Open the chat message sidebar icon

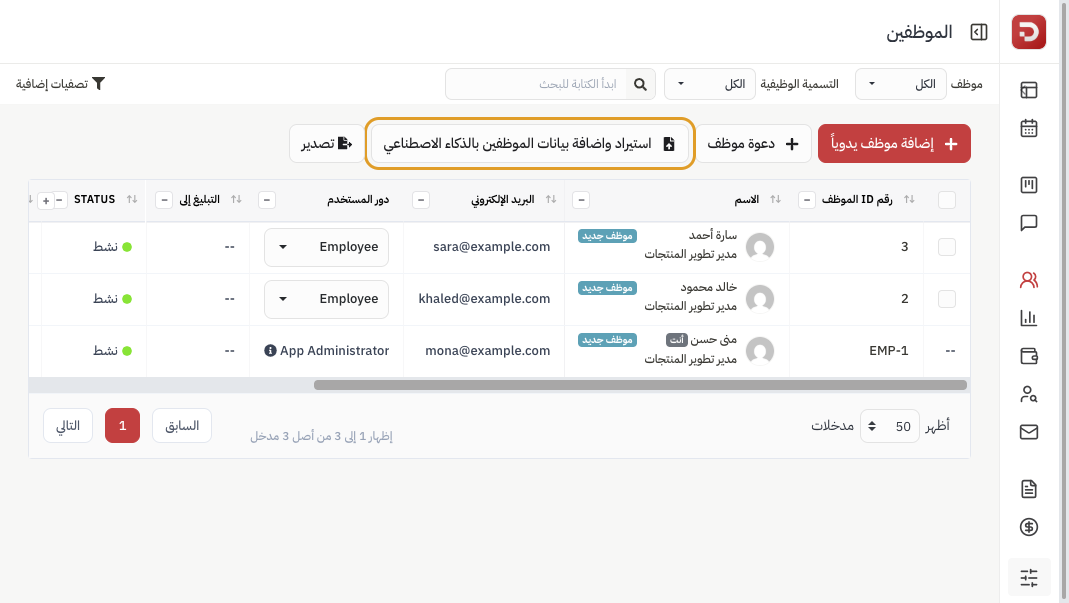pyautogui.click(x=1029, y=223)
